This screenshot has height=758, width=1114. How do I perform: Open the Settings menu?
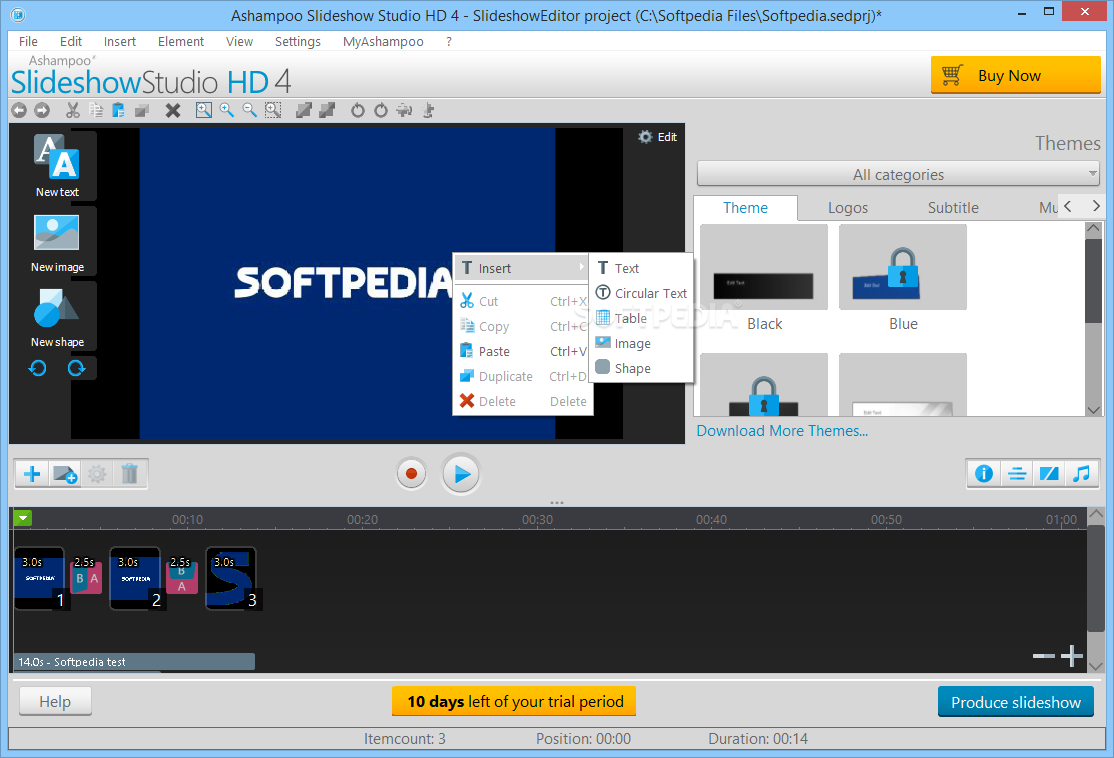coord(298,41)
